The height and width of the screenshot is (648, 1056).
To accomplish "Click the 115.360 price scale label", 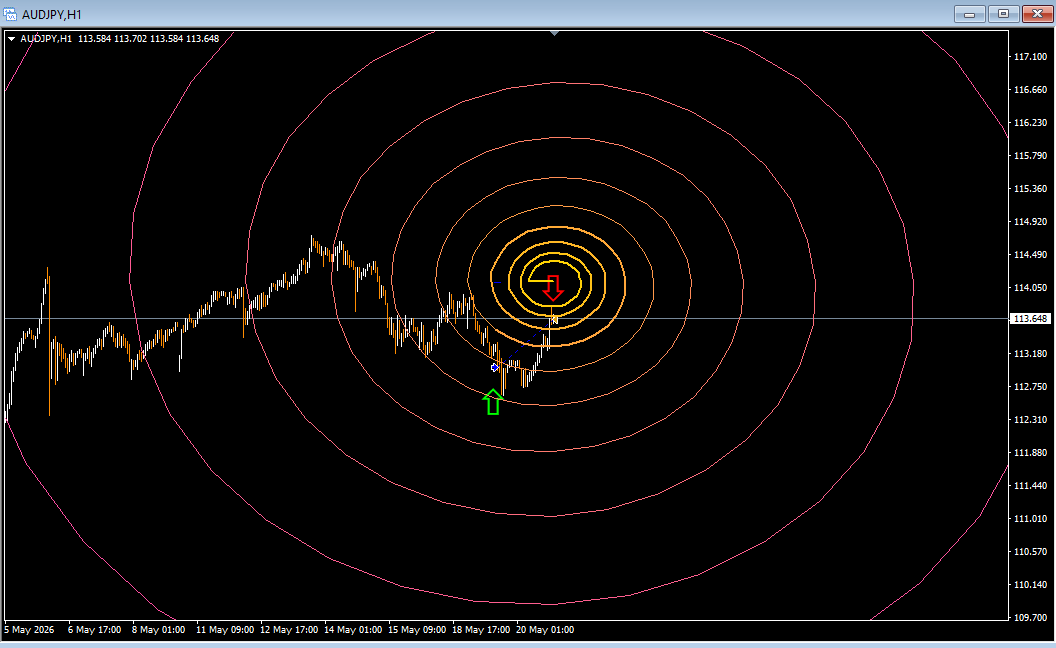I will 1030,189.
